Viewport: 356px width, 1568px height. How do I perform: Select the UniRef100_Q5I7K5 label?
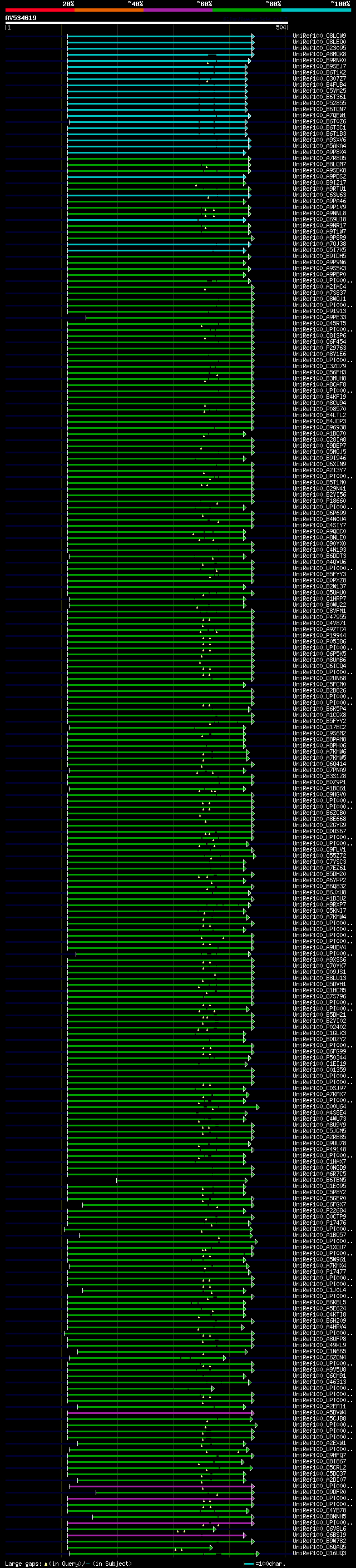319,250
